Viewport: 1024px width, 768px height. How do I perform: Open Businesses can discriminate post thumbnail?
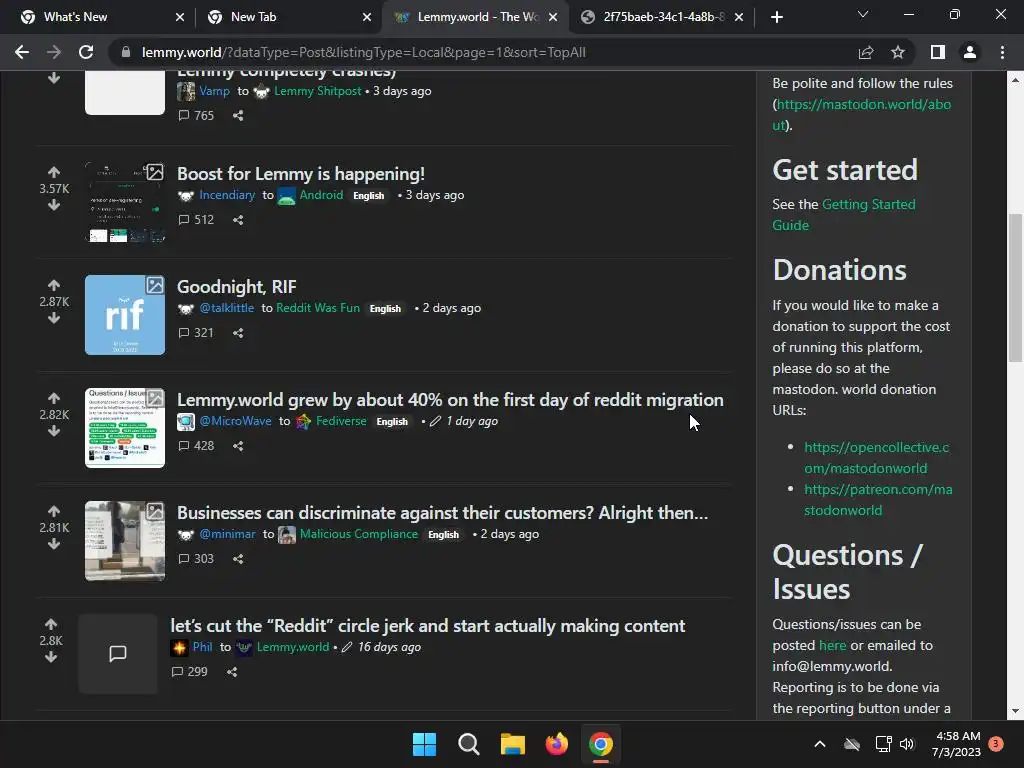(x=125, y=541)
